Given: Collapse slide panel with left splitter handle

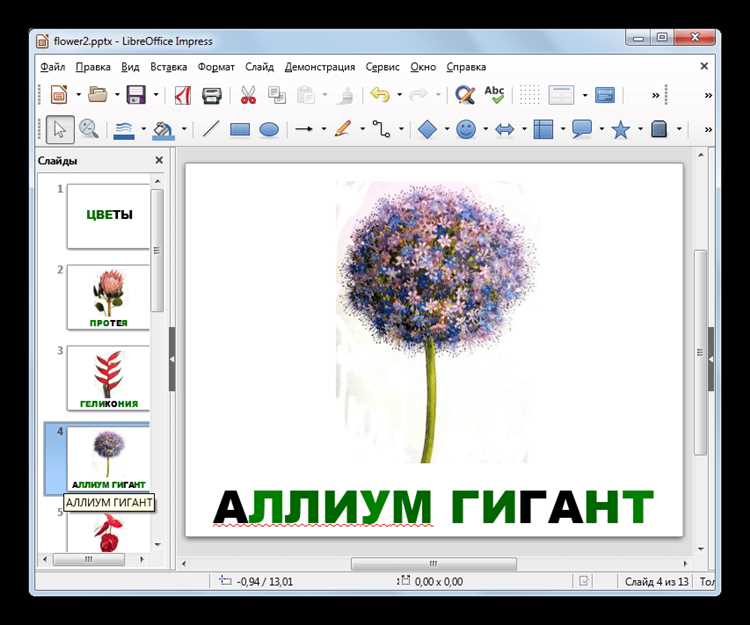Looking at the screenshot, I should coord(172,359).
